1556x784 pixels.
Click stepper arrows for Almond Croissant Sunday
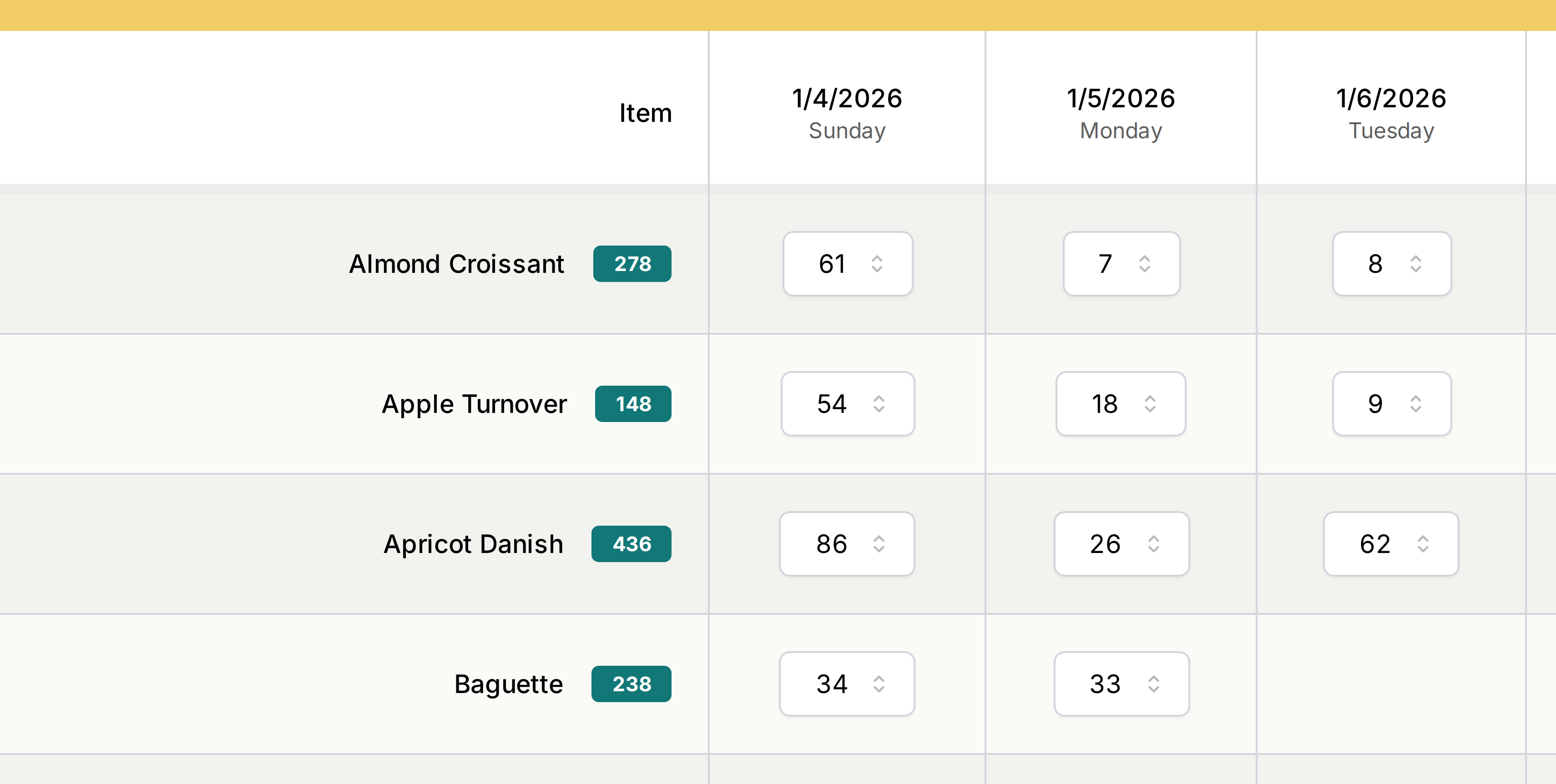coord(877,264)
